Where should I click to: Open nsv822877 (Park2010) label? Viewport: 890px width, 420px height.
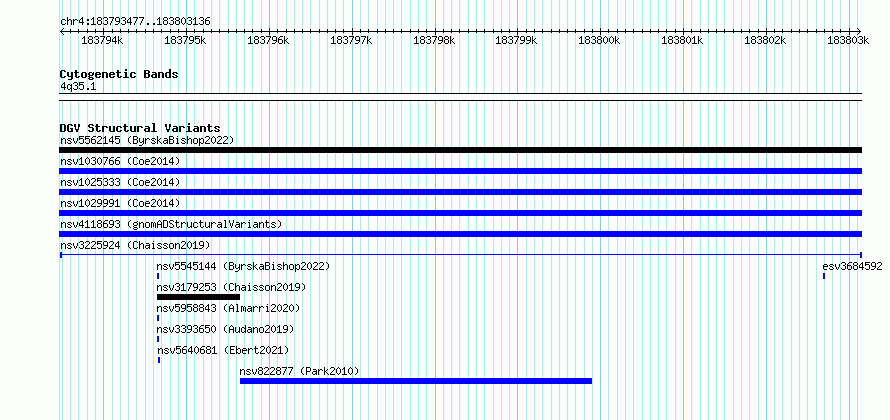[x=300, y=371]
